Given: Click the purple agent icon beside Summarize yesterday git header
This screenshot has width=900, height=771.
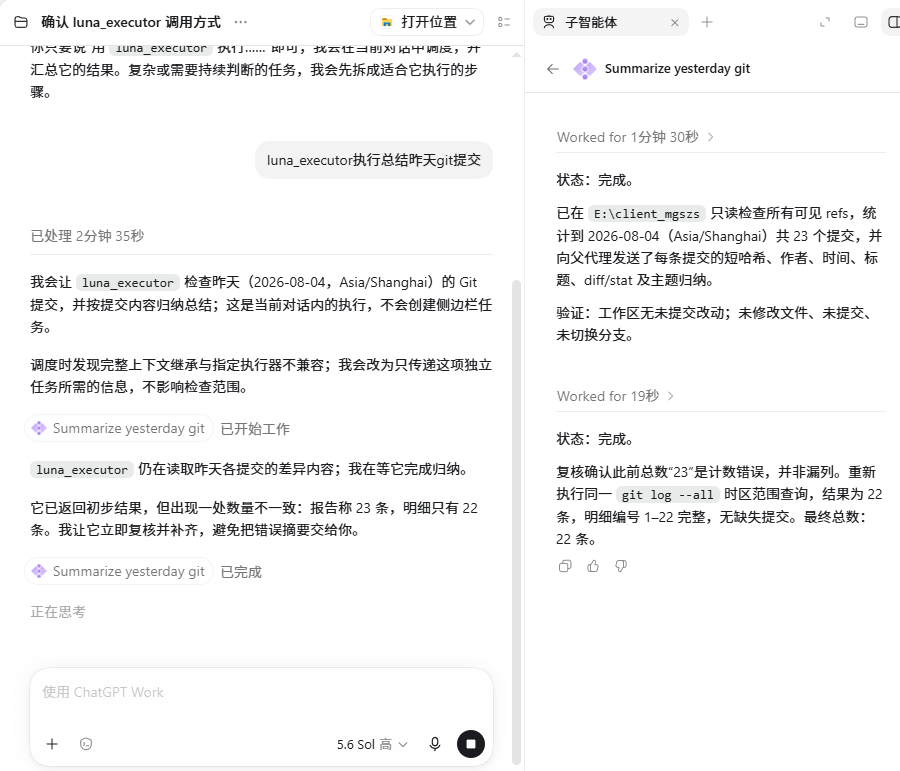Looking at the screenshot, I should (x=584, y=69).
